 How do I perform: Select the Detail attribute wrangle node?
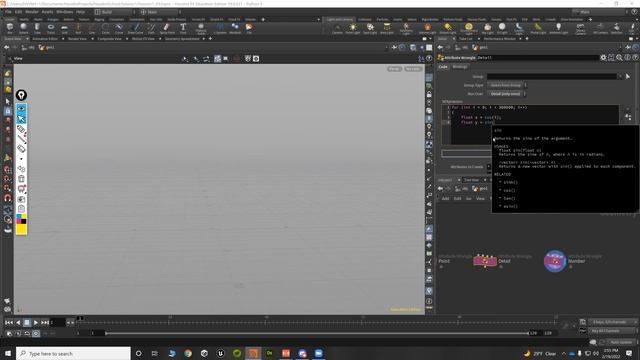click(485, 260)
